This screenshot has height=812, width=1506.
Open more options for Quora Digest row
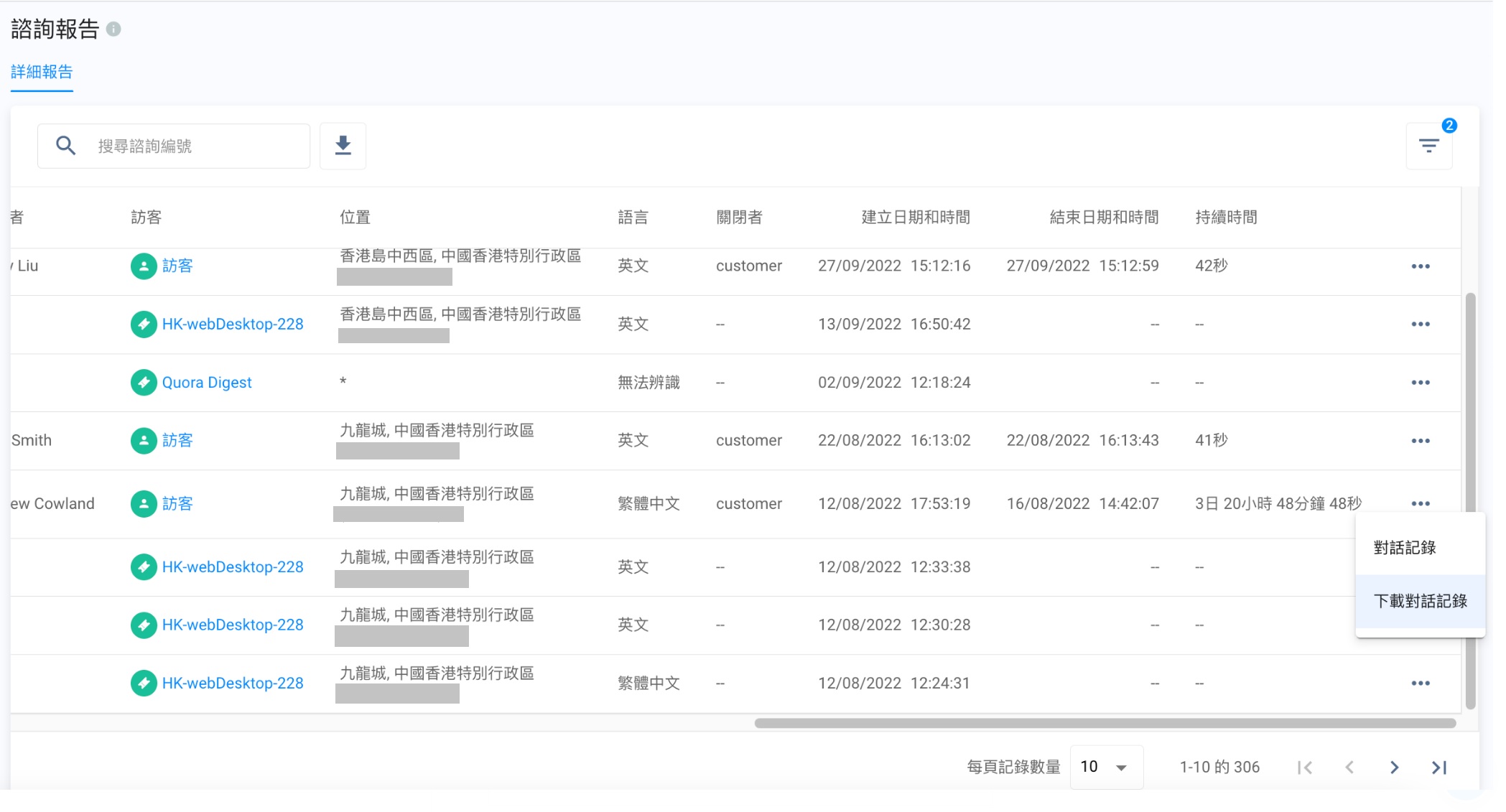(1420, 383)
